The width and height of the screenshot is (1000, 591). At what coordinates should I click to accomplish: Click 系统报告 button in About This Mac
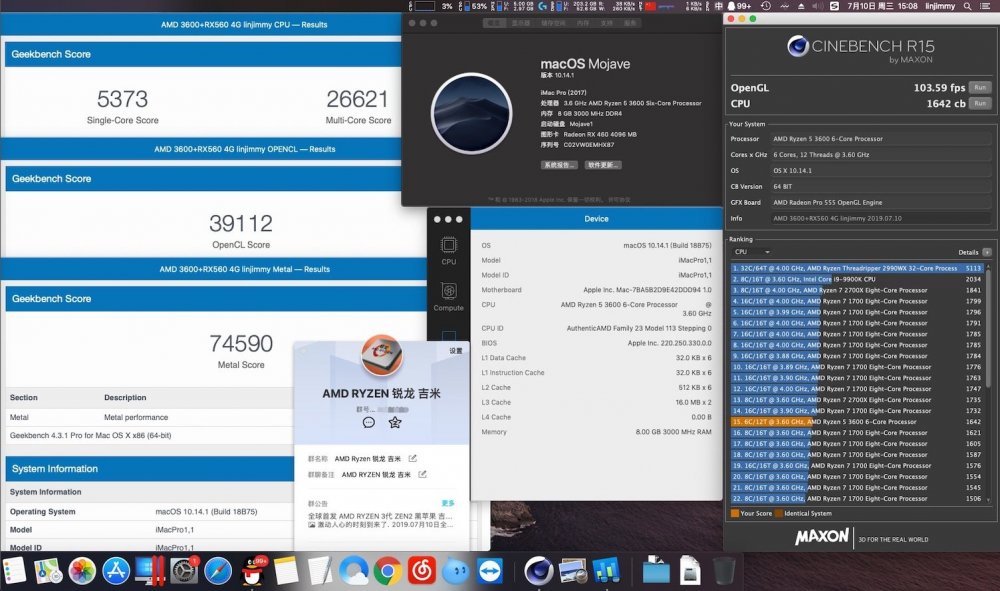pos(559,164)
